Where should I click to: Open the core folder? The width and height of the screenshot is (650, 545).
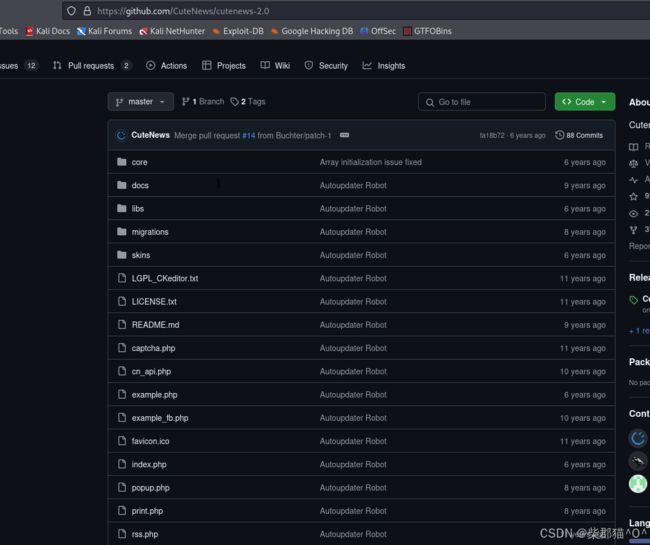[x=139, y=162]
